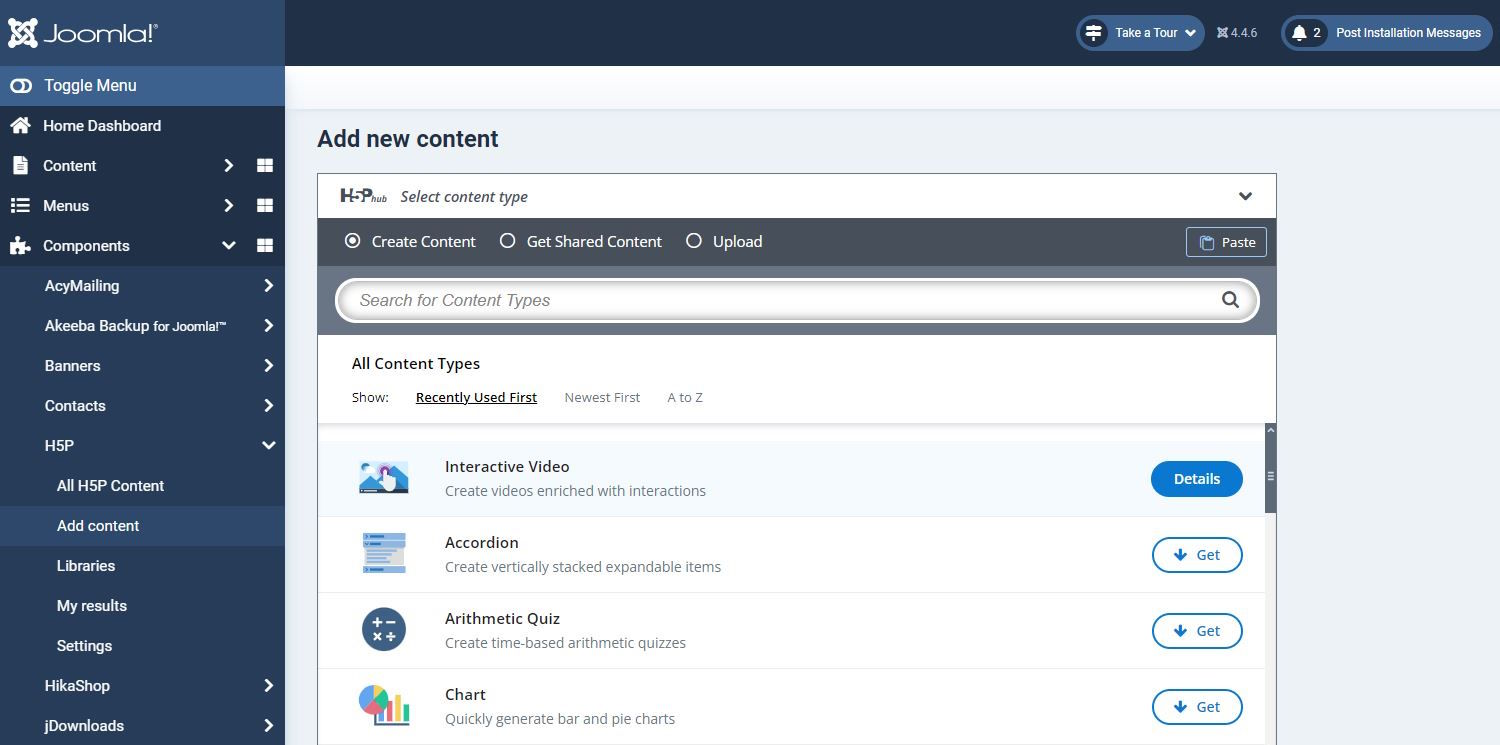Click the H5P hub logo

point(363,196)
